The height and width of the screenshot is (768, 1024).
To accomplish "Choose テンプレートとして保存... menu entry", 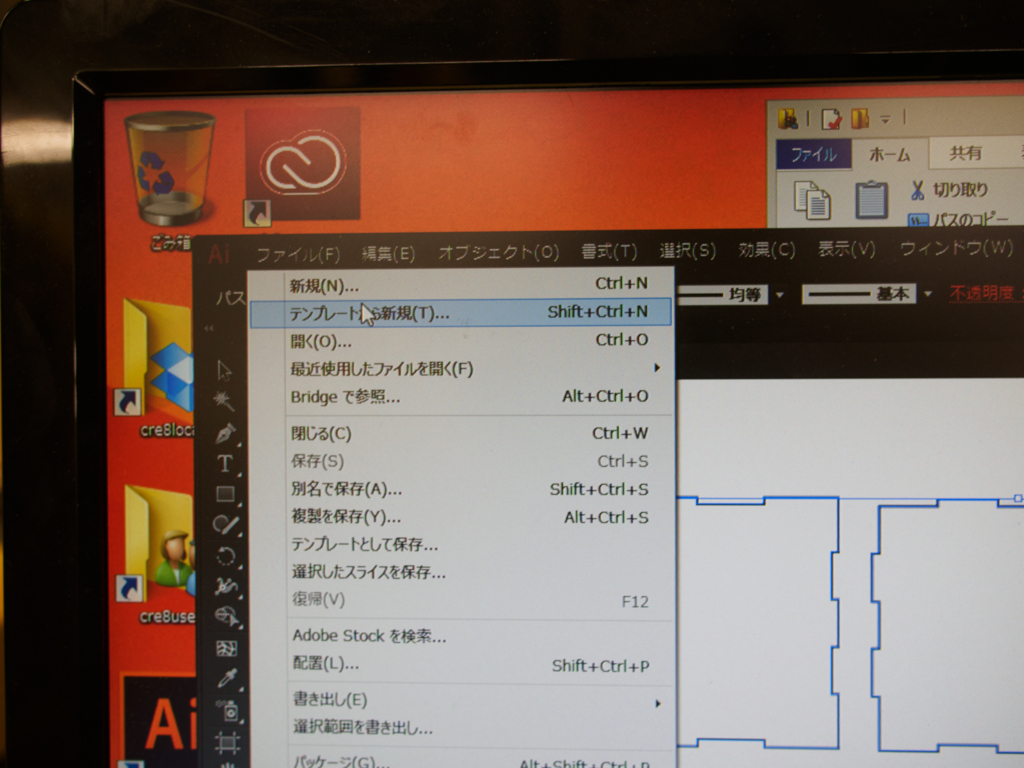I will pyautogui.click(x=460, y=545).
